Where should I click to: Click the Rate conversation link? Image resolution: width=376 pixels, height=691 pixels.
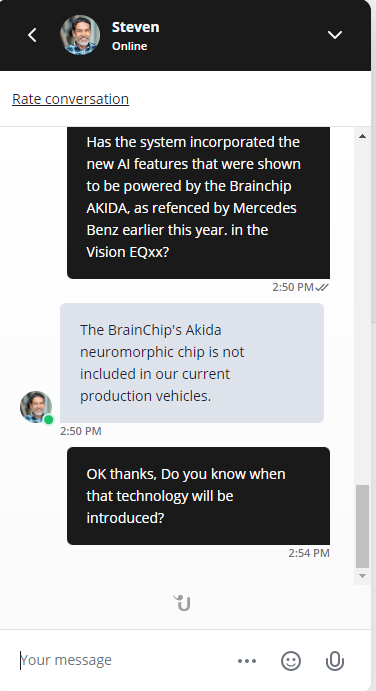71,99
